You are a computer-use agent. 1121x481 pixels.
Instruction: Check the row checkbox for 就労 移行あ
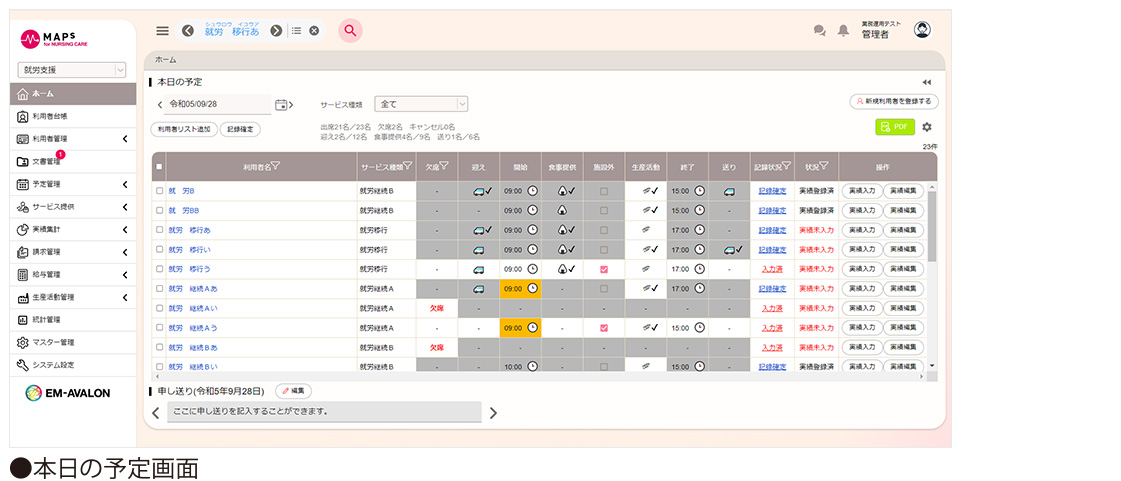click(159, 230)
